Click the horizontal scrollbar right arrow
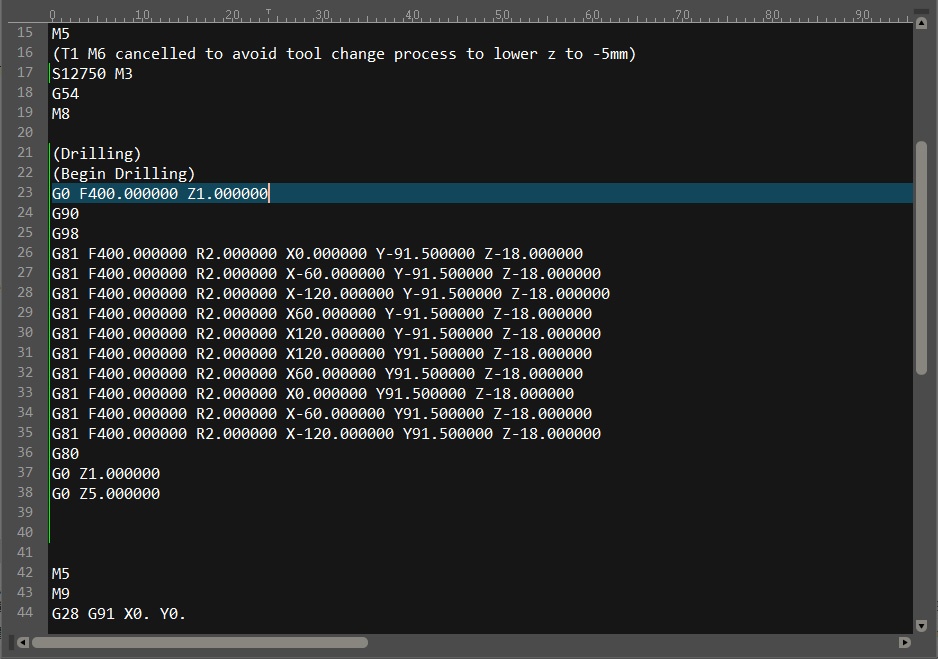938x659 pixels. [905, 643]
